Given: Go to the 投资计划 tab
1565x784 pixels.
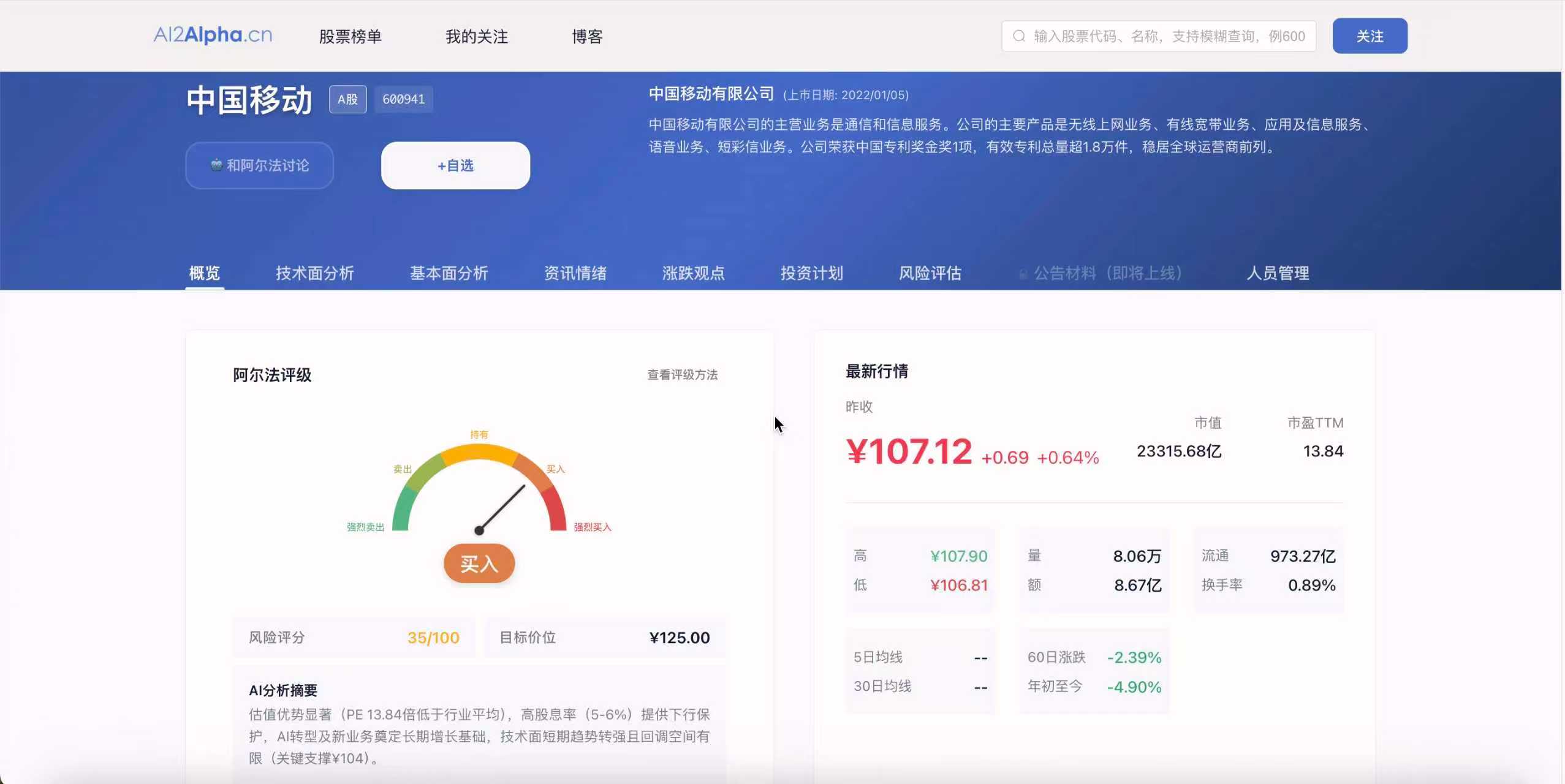Looking at the screenshot, I should point(811,273).
